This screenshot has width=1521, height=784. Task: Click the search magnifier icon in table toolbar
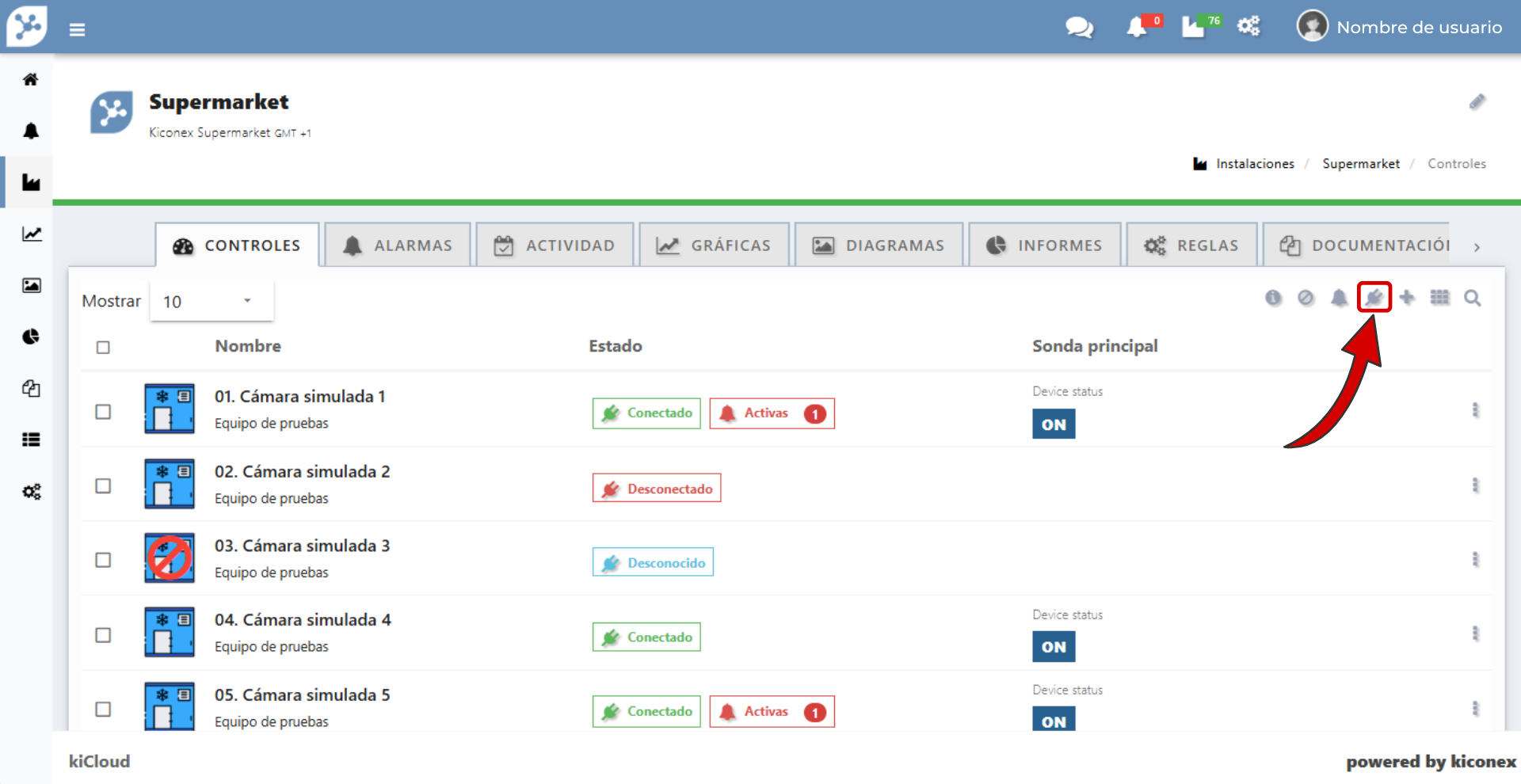point(1472,298)
